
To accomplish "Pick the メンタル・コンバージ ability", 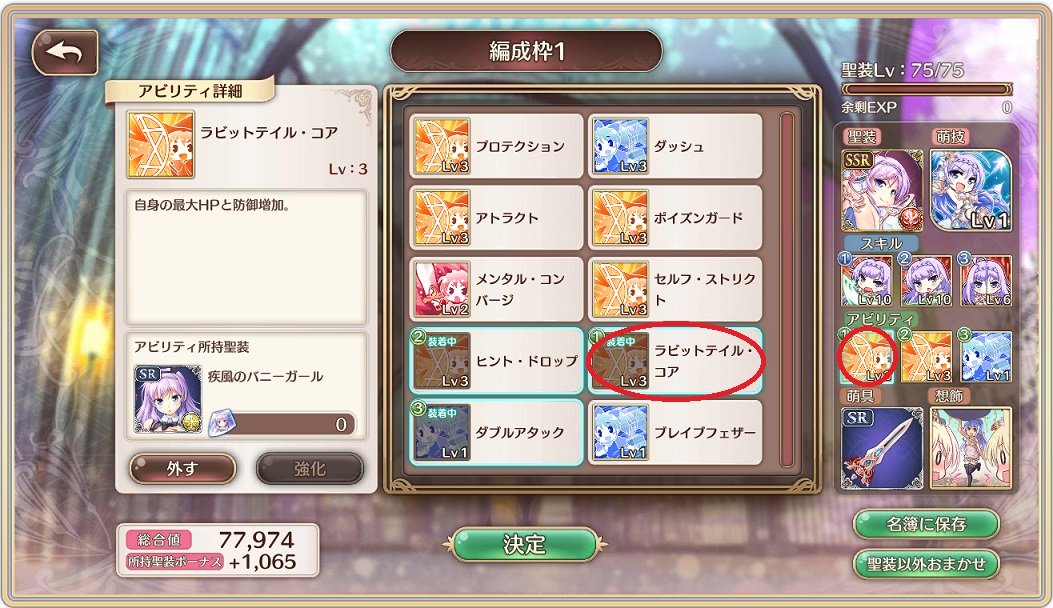I will pyautogui.click(x=496, y=290).
